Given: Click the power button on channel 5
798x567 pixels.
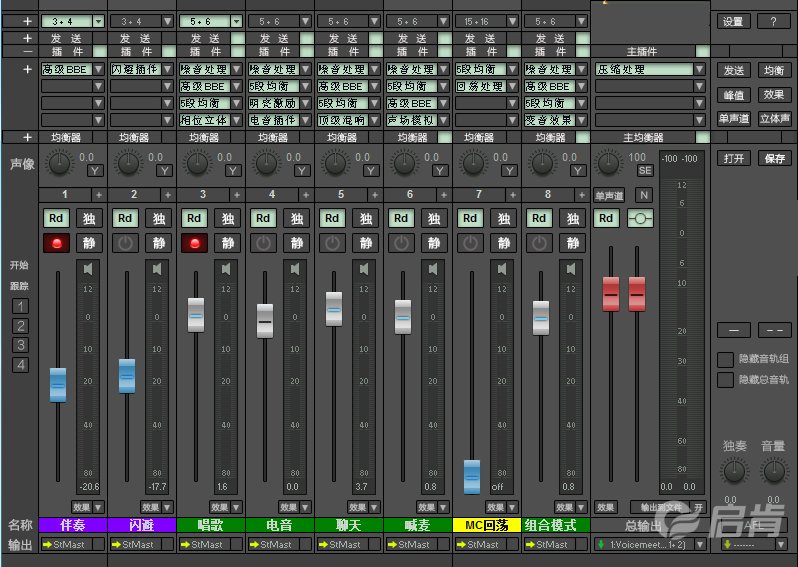Looking at the screenshot, I should pos(332,243).
